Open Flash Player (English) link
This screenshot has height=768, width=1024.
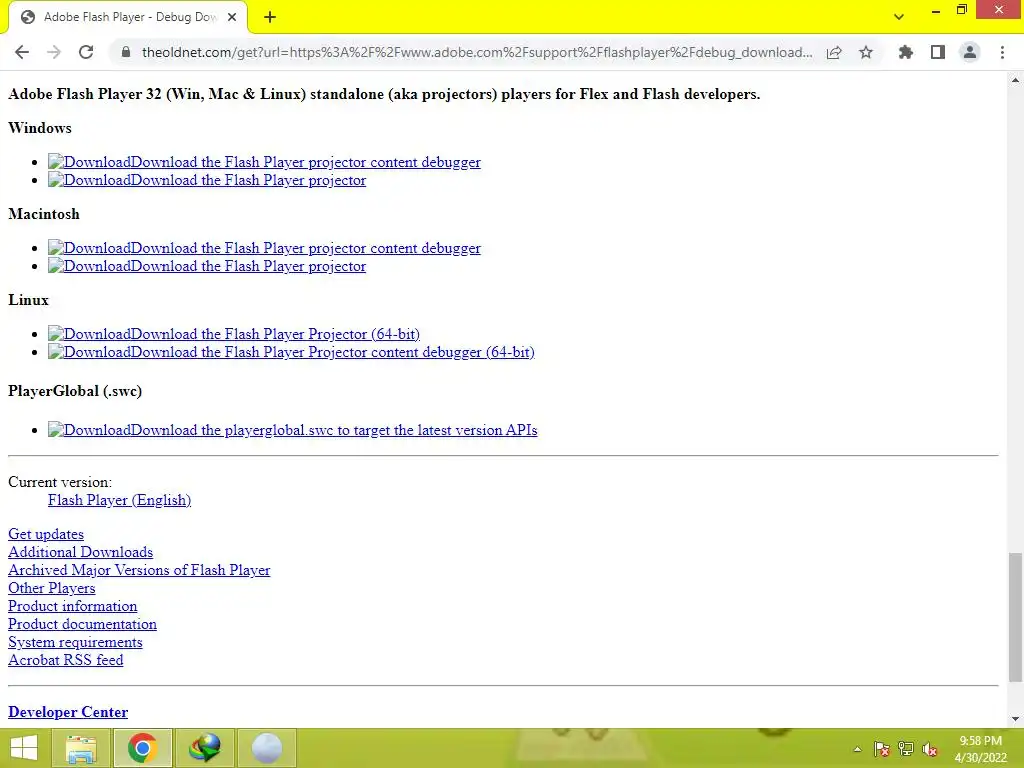[x=120, y=500]
